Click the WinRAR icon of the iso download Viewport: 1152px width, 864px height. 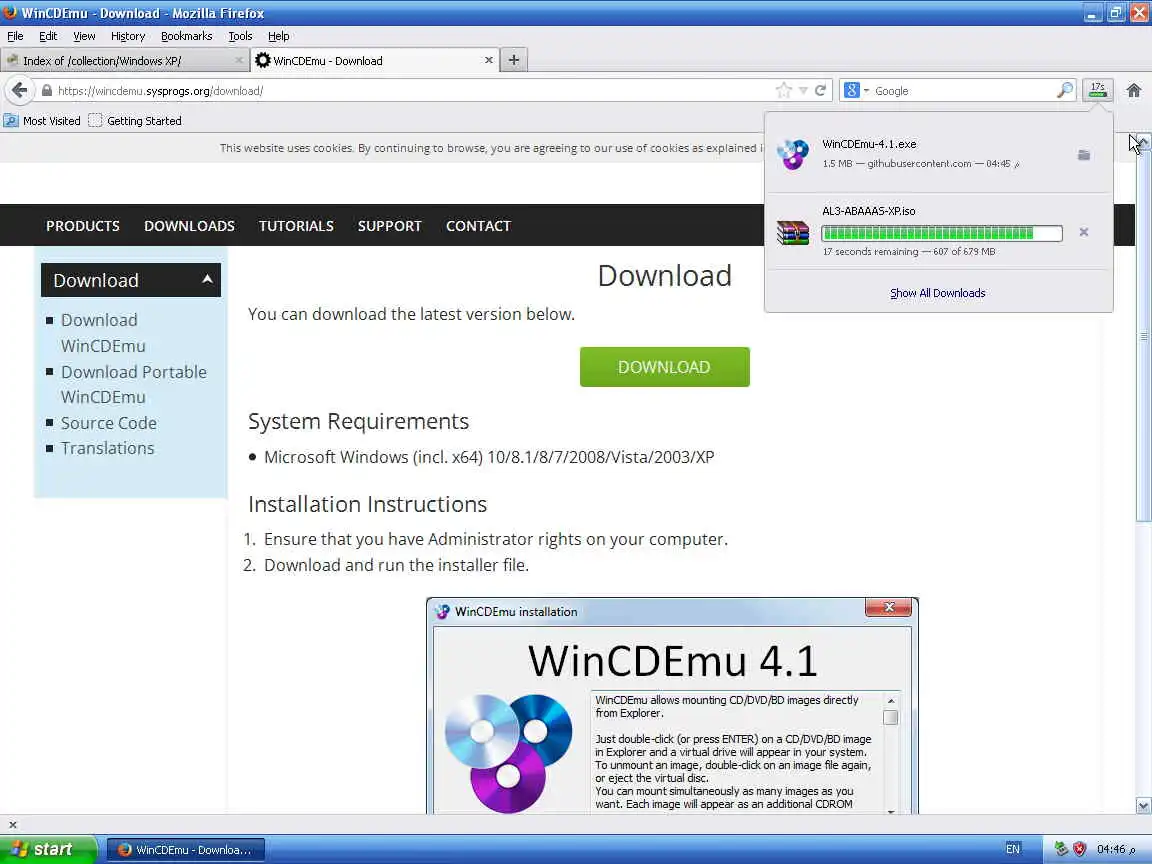(793, 232)
